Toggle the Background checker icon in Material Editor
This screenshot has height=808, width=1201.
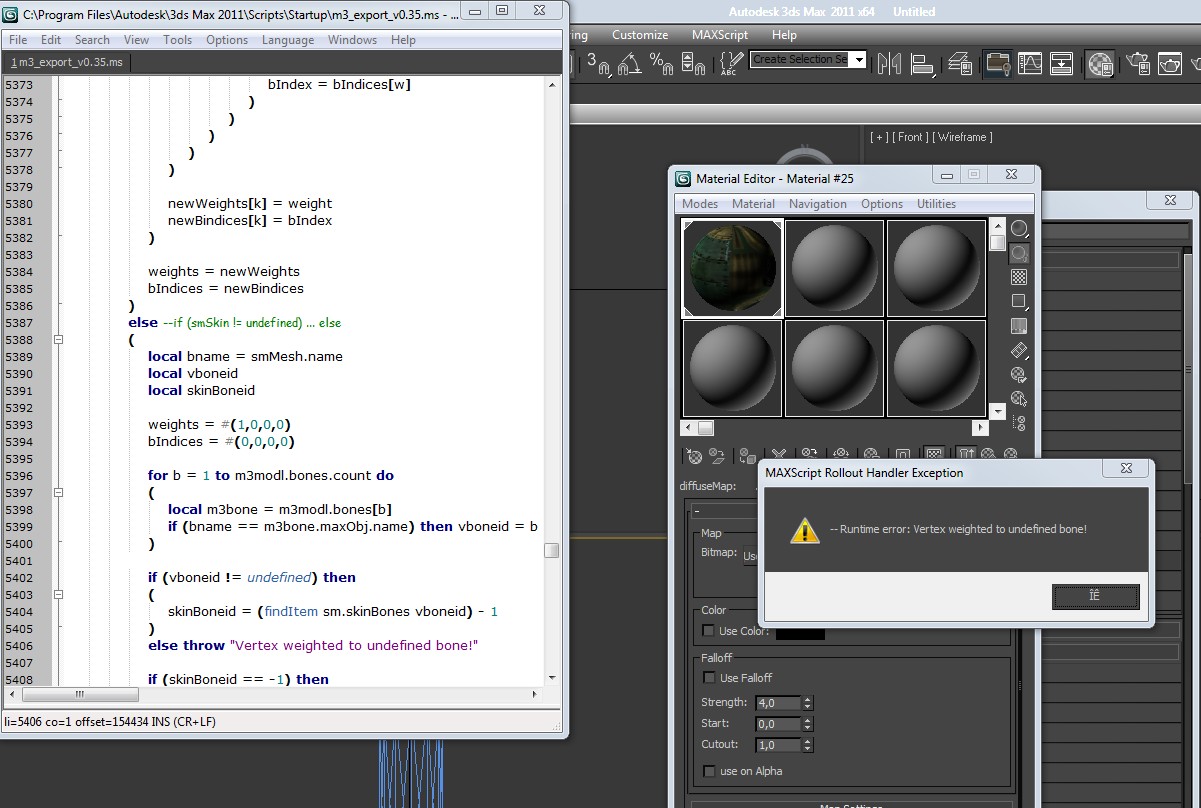pyautogui.click(x=1019, y=277)
